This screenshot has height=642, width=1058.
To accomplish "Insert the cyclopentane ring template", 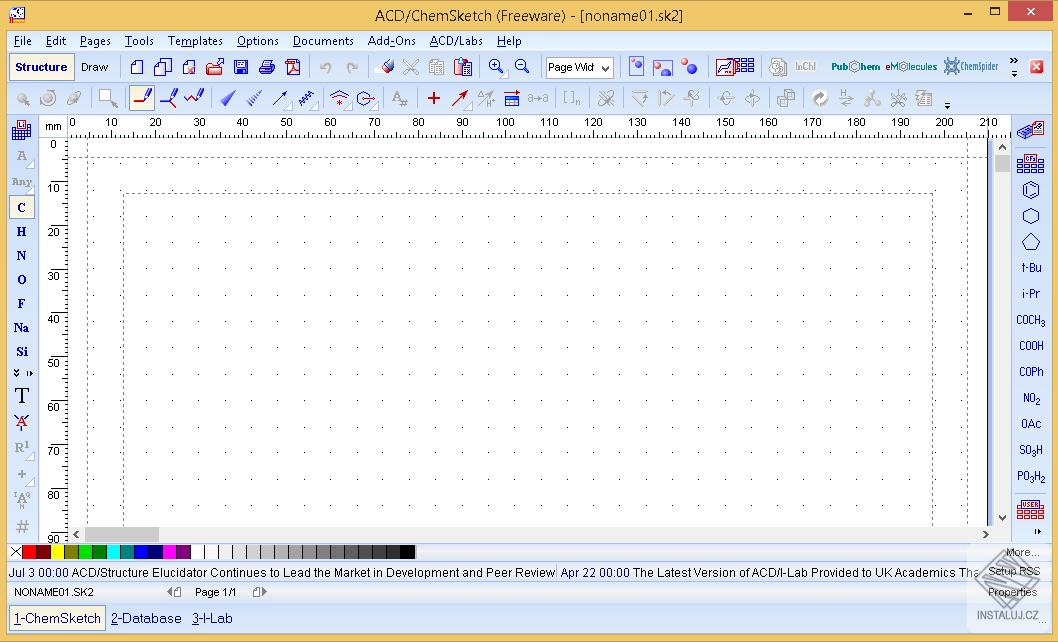I will (x=1030, y=242).
